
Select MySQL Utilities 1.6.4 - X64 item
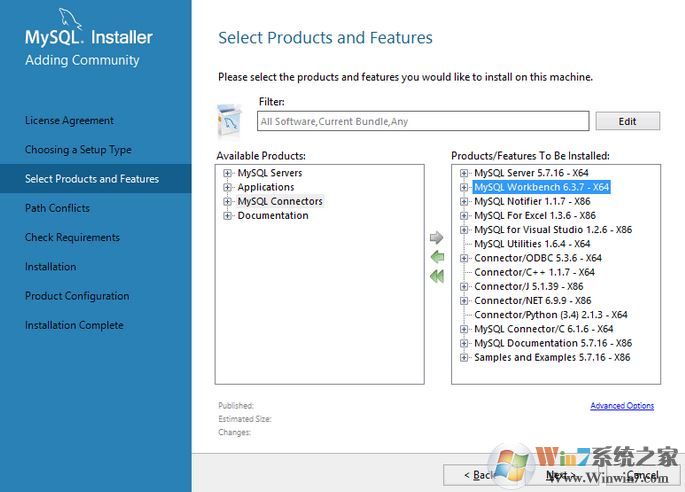[532, 244]
